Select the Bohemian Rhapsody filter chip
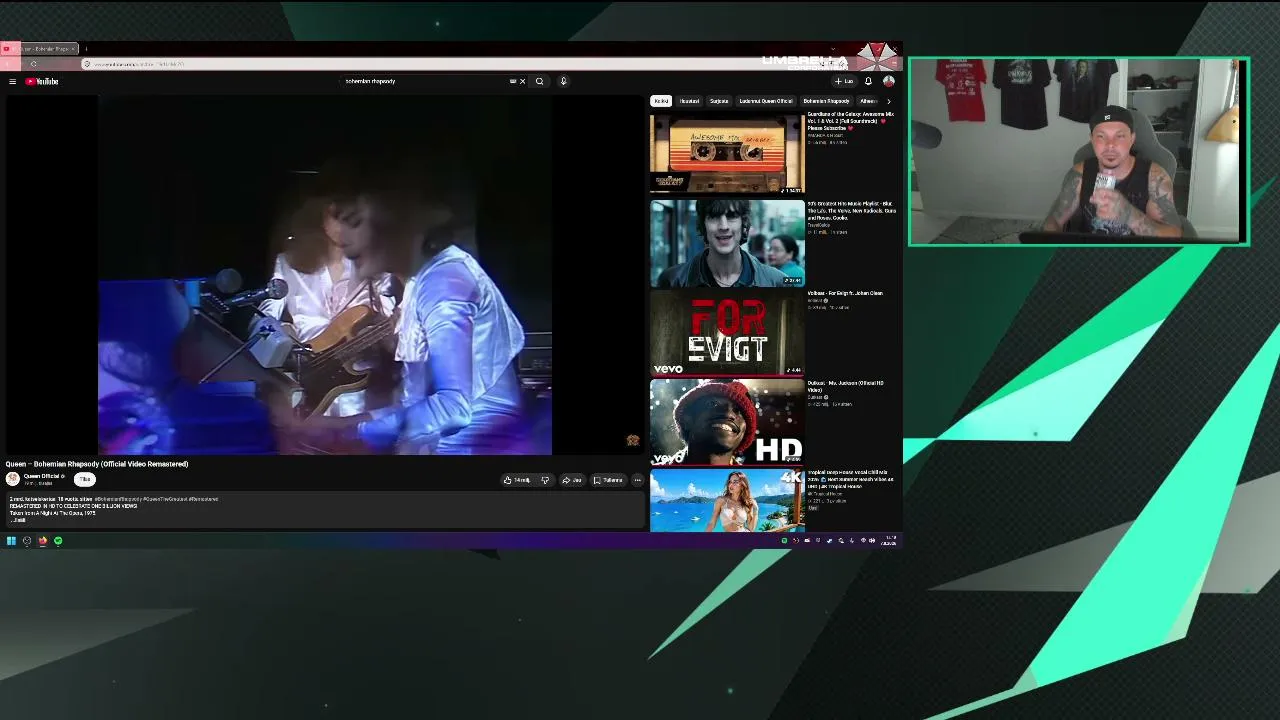 click(826, 101)
